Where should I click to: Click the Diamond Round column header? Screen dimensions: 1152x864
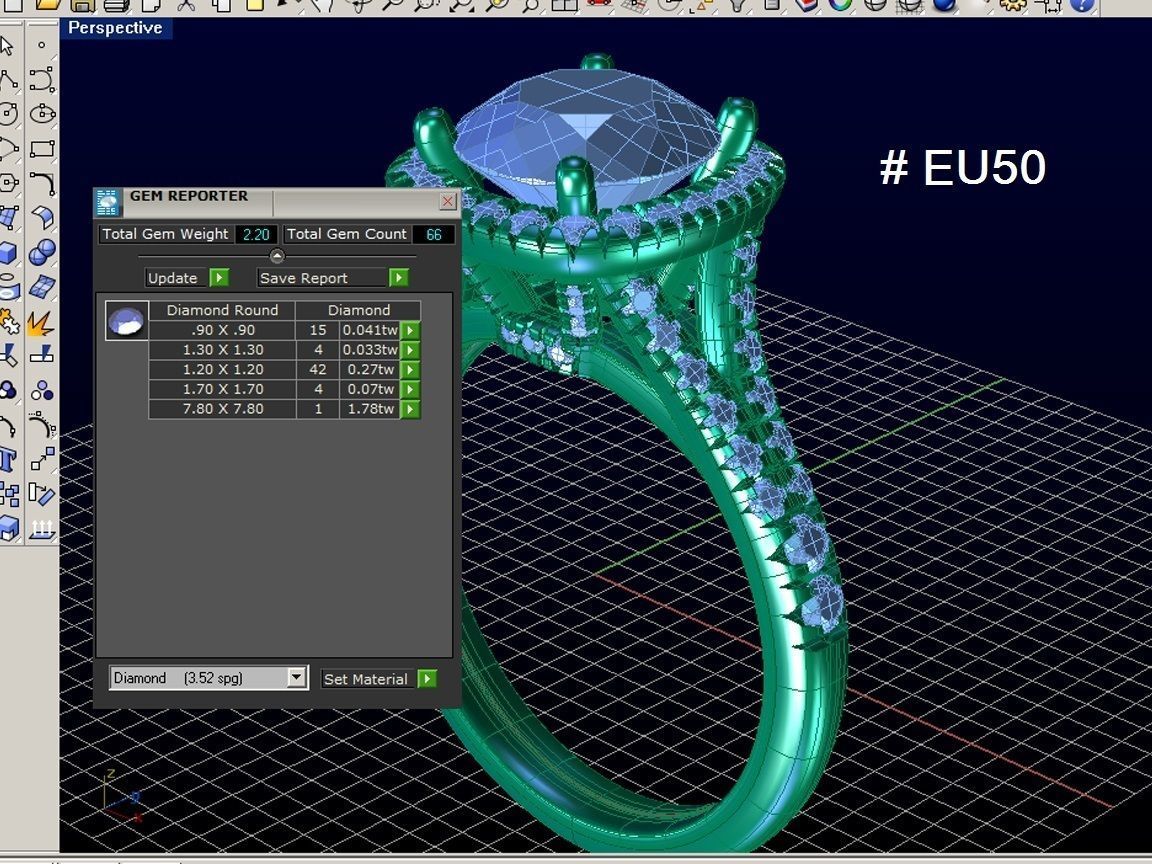222,310
